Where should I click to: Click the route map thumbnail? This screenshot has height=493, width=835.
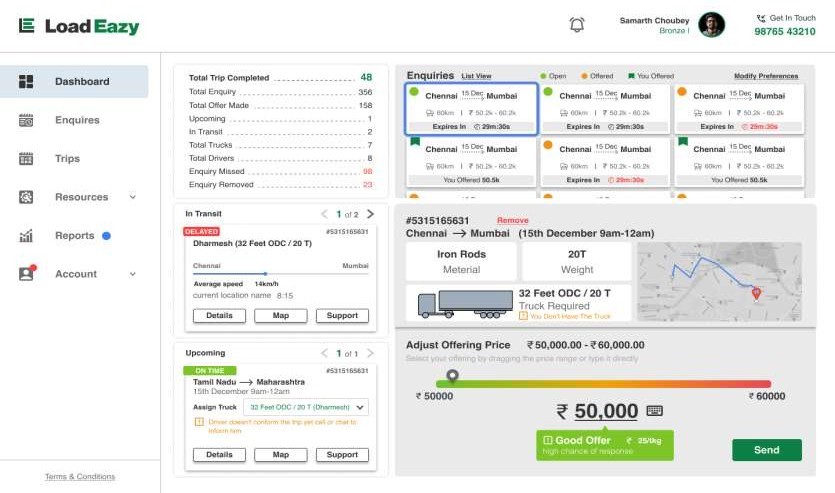tap(719, 282)
